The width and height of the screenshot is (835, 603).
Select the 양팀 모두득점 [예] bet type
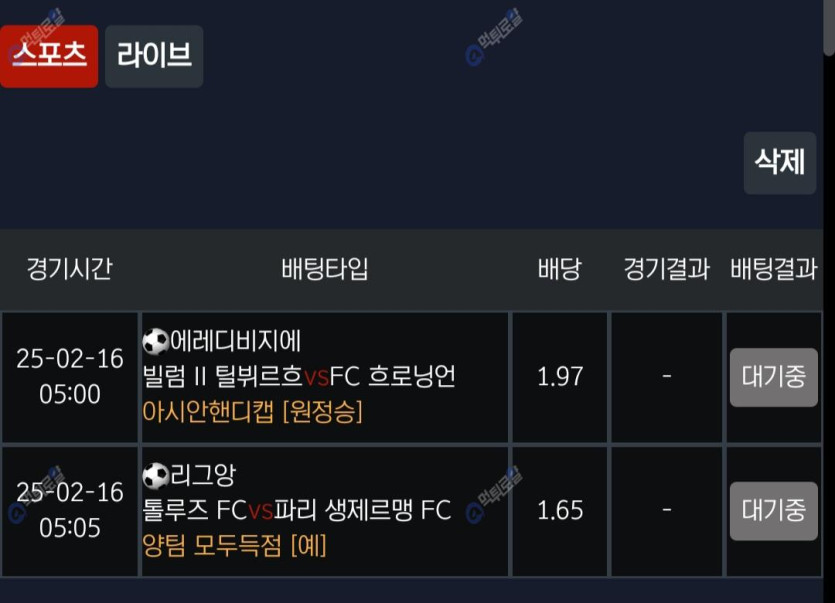[x=235, y=545]
